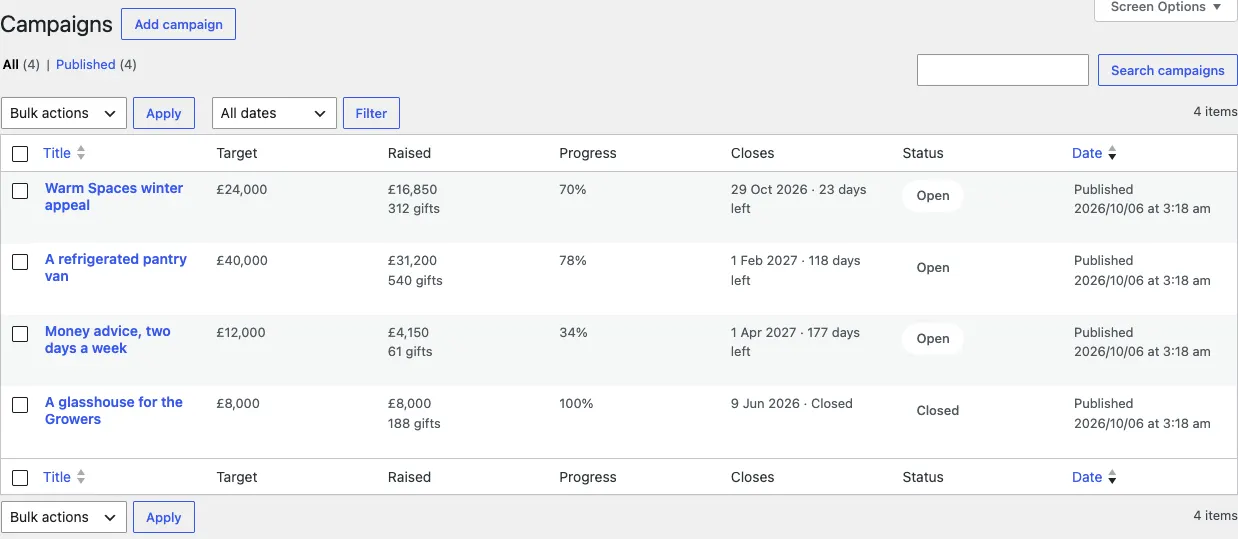
Task: Check the select-all box in the table header
Action: (20, 154)
